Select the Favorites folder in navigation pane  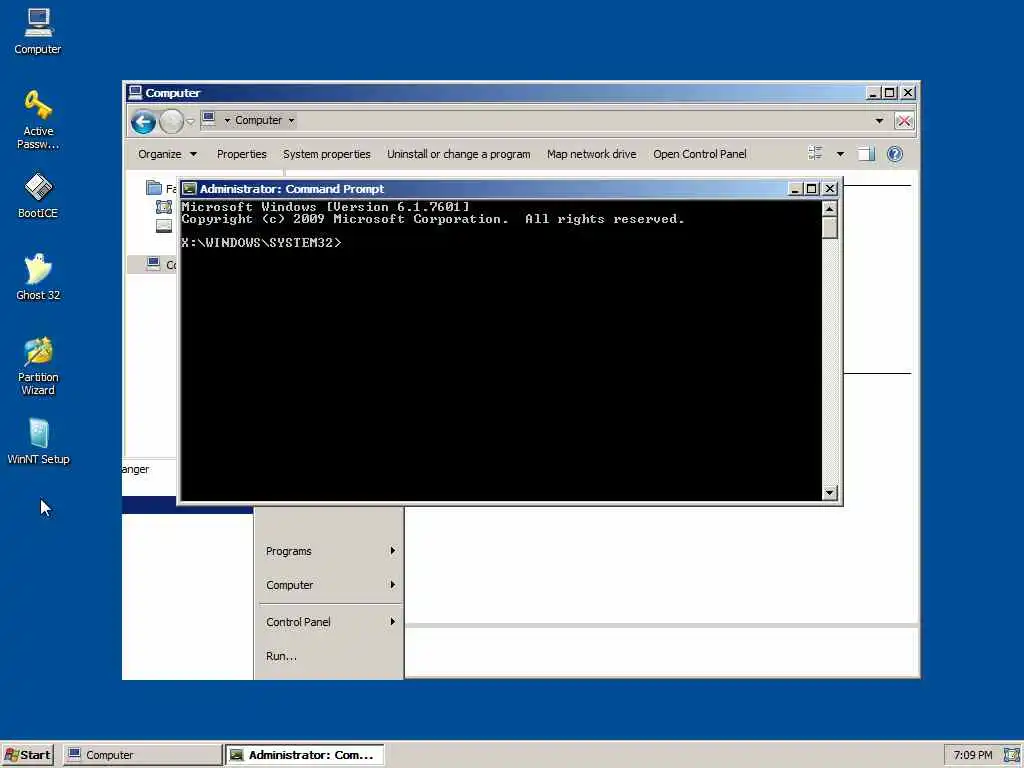point(161,188)
